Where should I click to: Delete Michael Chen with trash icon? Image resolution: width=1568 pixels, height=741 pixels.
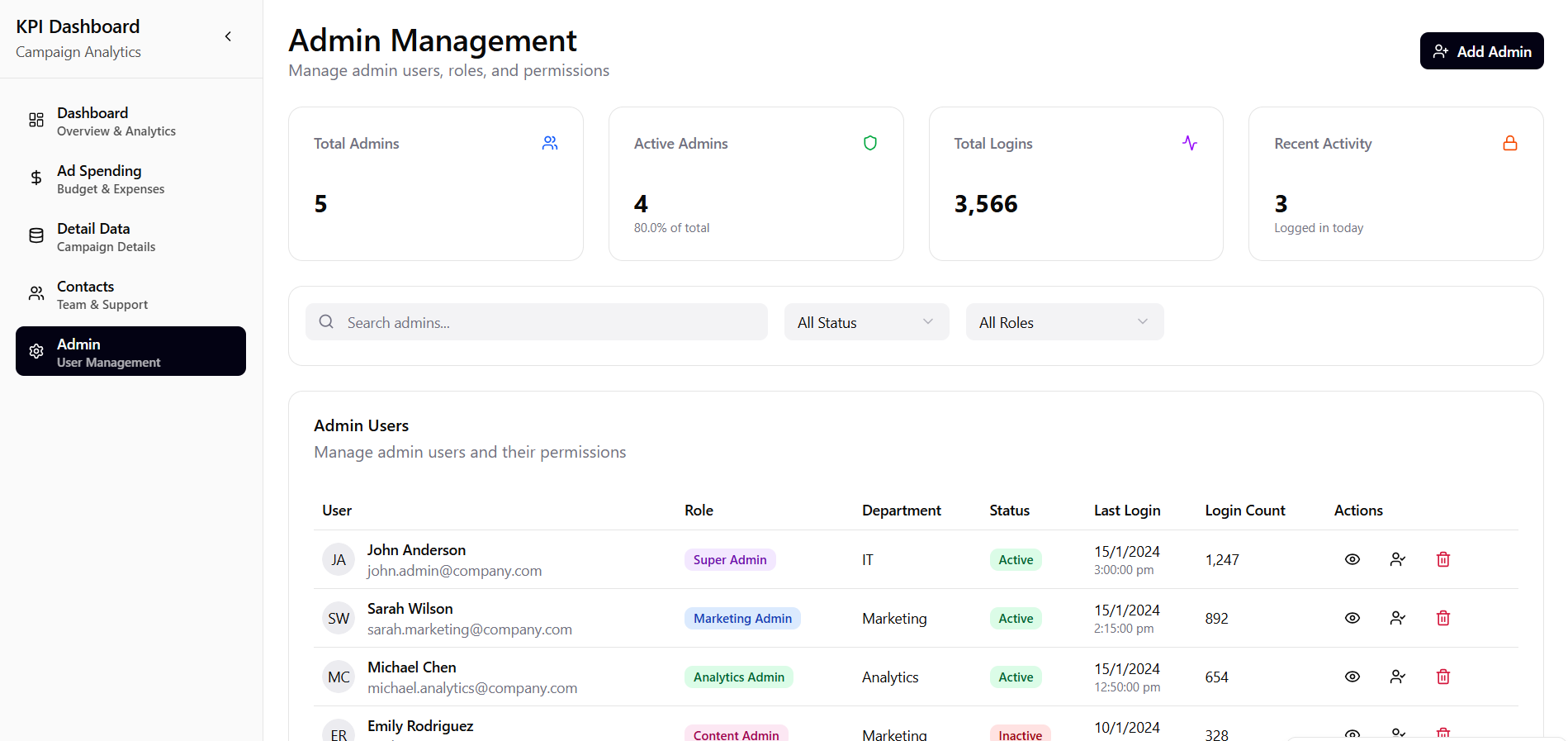pos(1443,677)
